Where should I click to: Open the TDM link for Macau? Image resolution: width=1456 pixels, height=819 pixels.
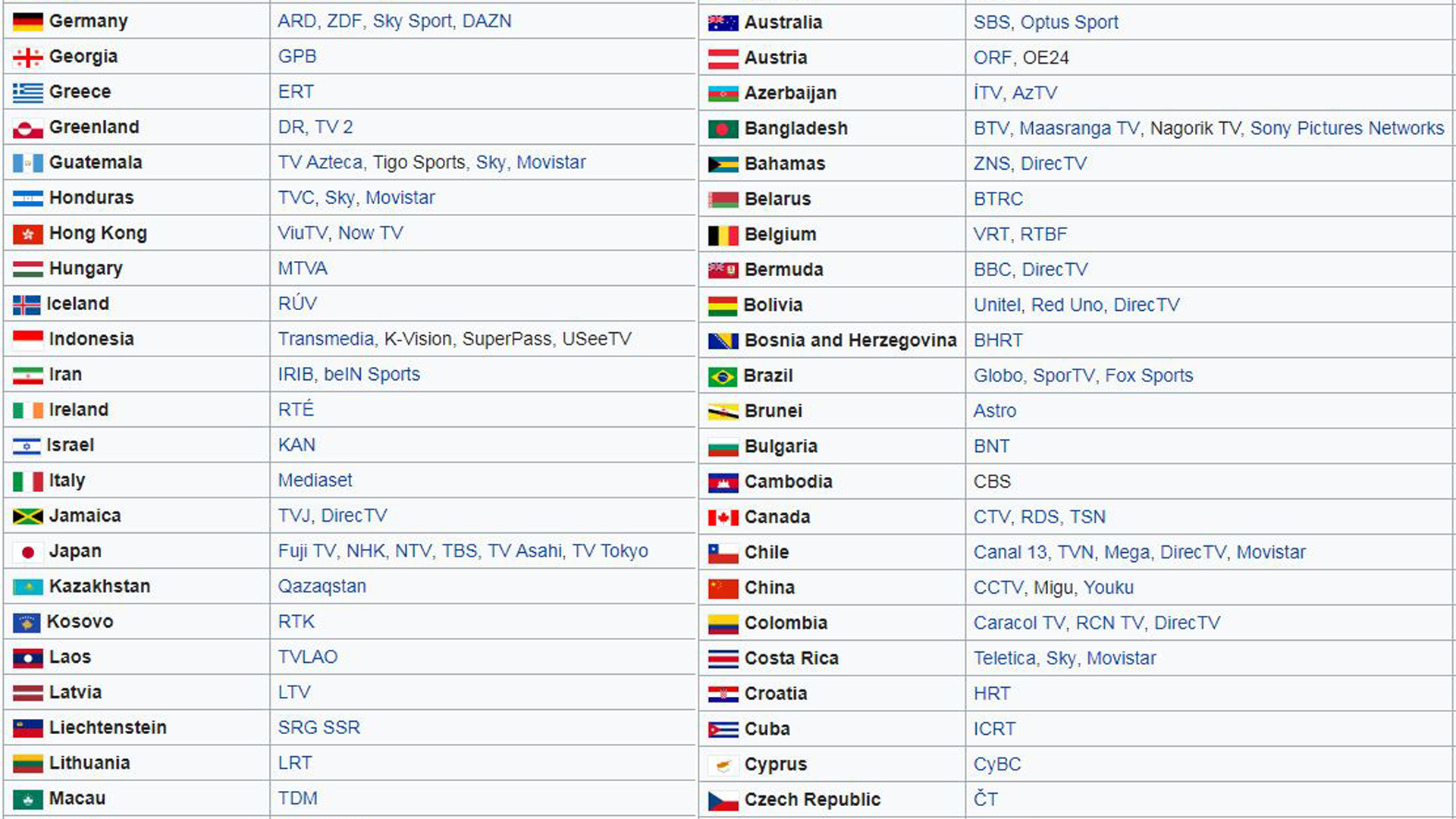pyautogui.click(x=297, y=799)
